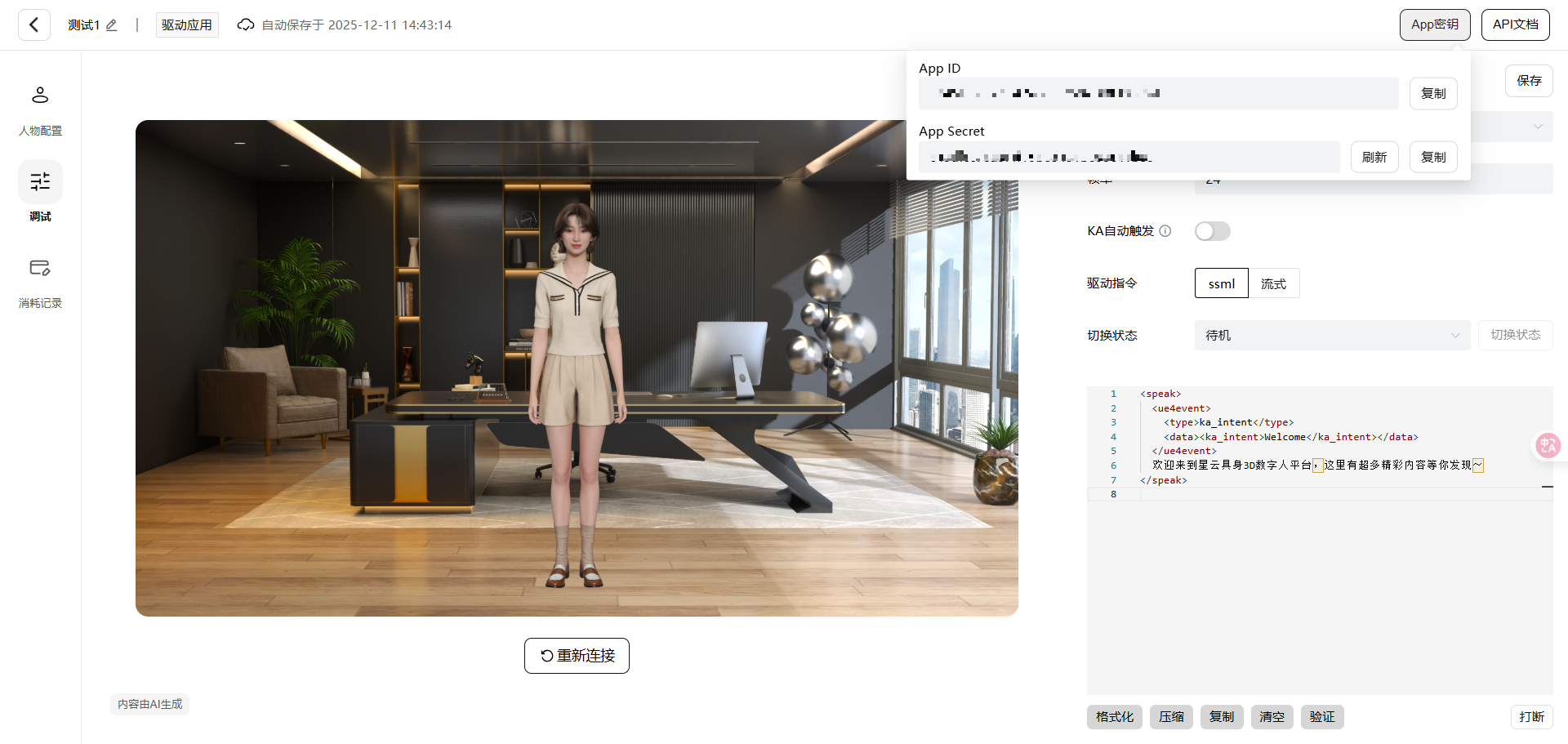This screenshot has height=744, width=1568.
Task: Refresh the App Secret
Action: pos(1374,157)
